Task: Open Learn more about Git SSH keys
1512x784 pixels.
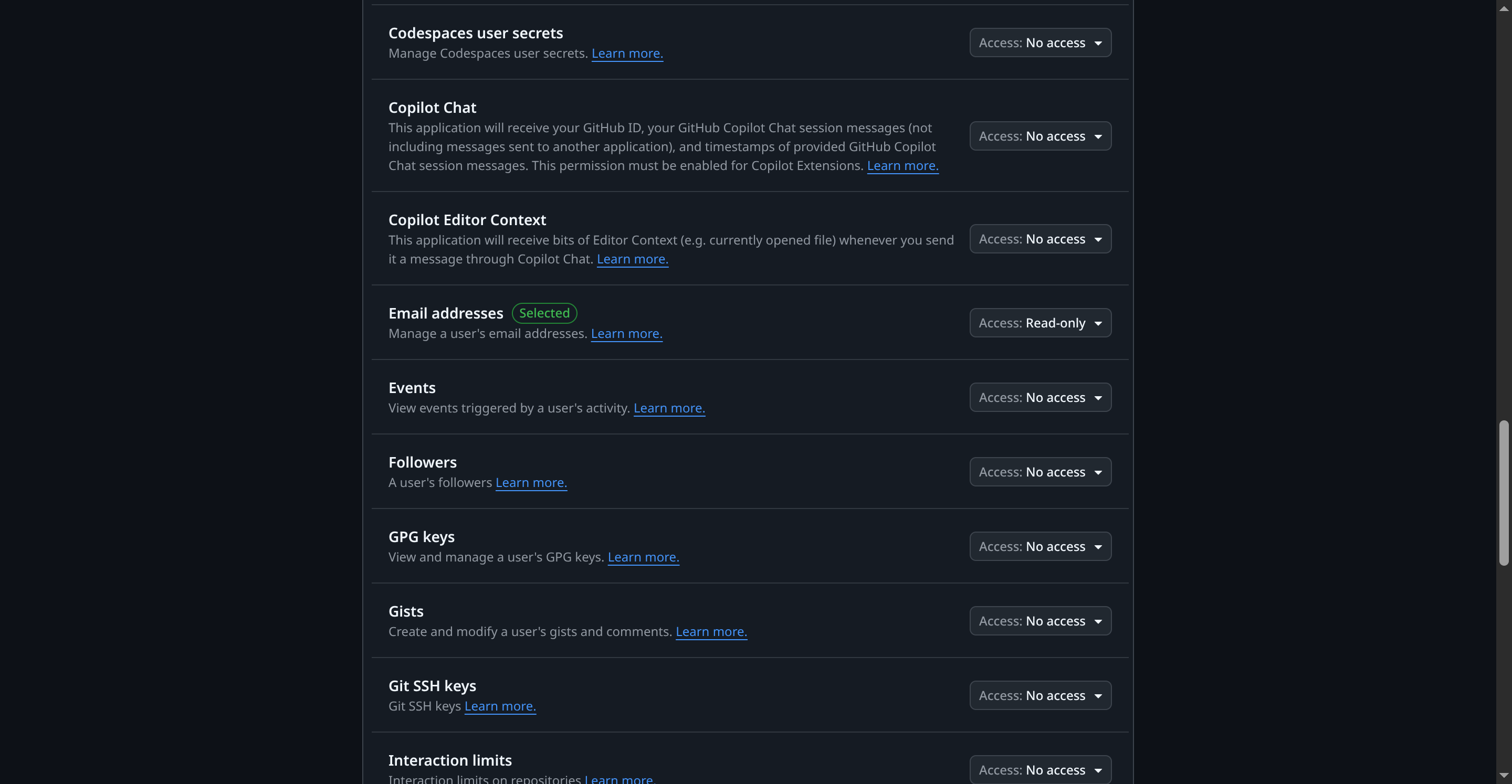Action: click(499, 706)
